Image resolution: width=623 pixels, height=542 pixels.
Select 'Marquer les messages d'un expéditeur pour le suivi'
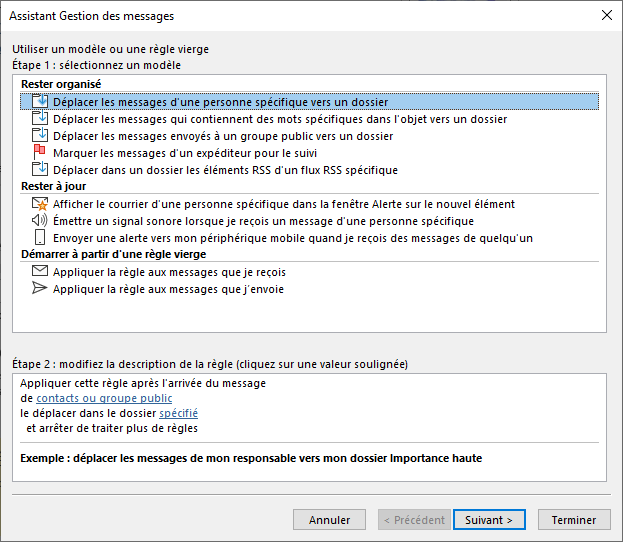point(185,153)
